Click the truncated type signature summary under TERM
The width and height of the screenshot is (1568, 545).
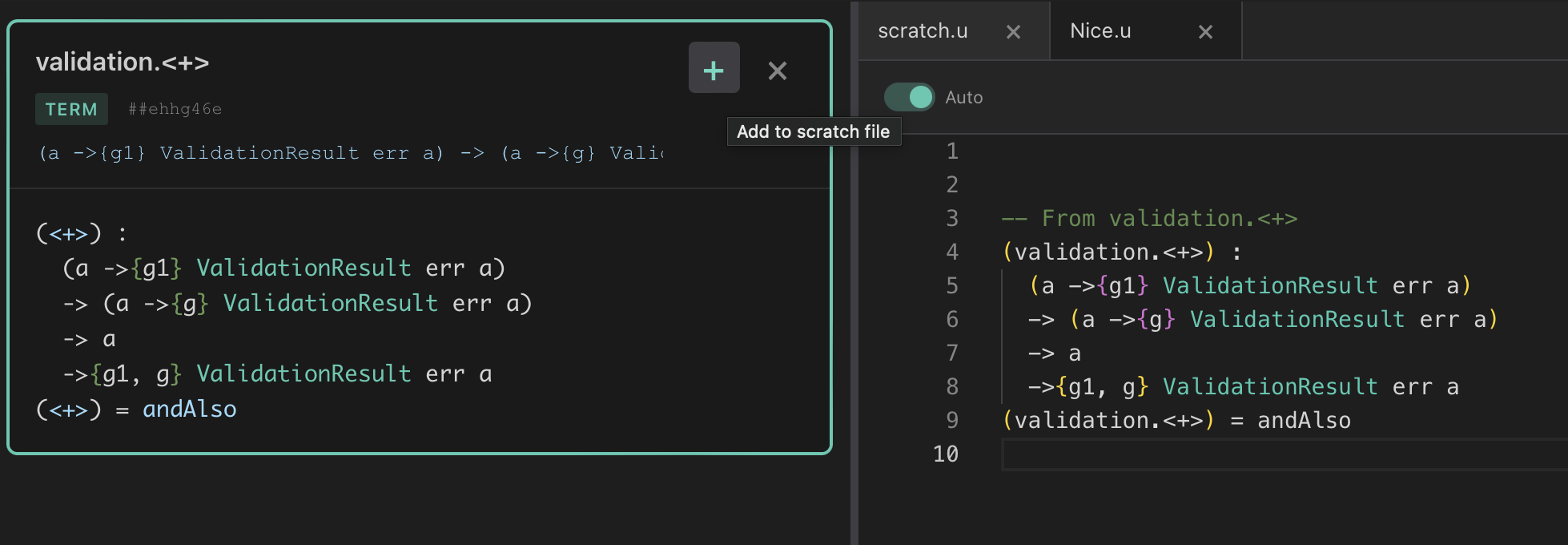(x=351, y=153)
